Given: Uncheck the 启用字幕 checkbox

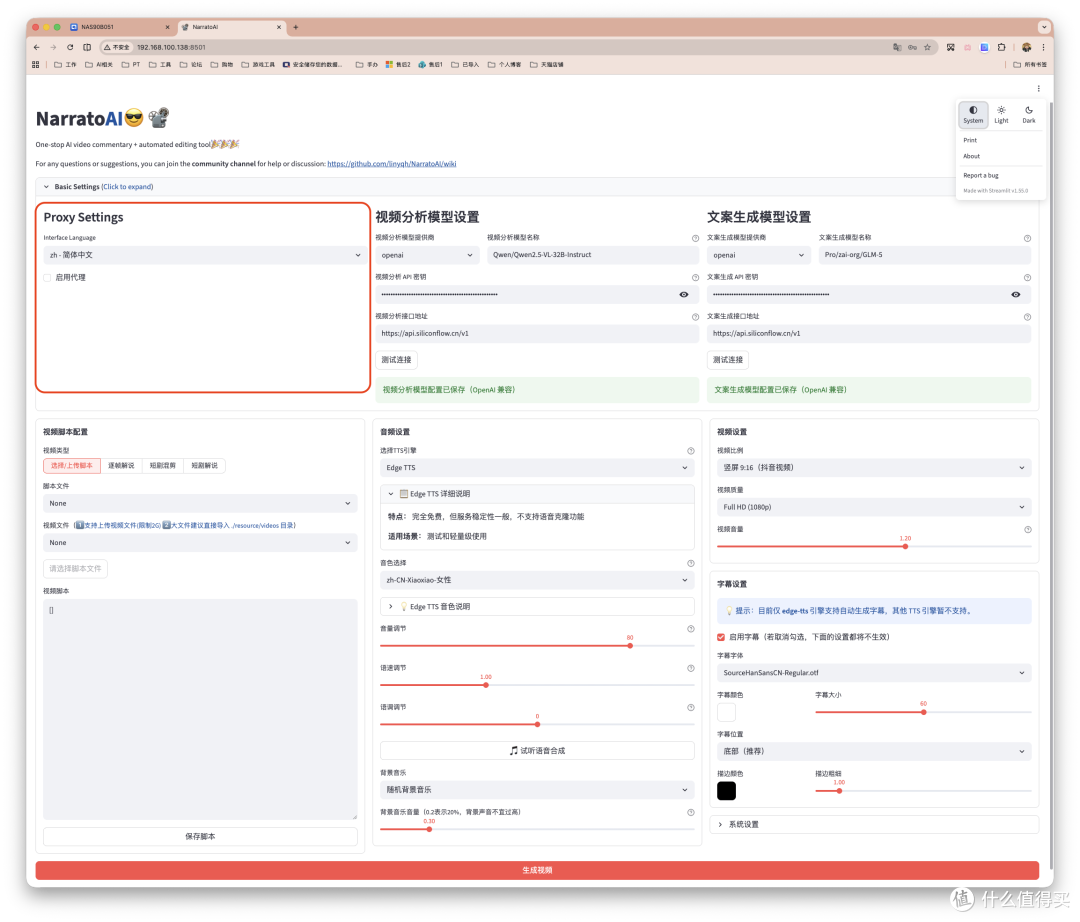Looking at the screenshot, I should coord(720,638).
